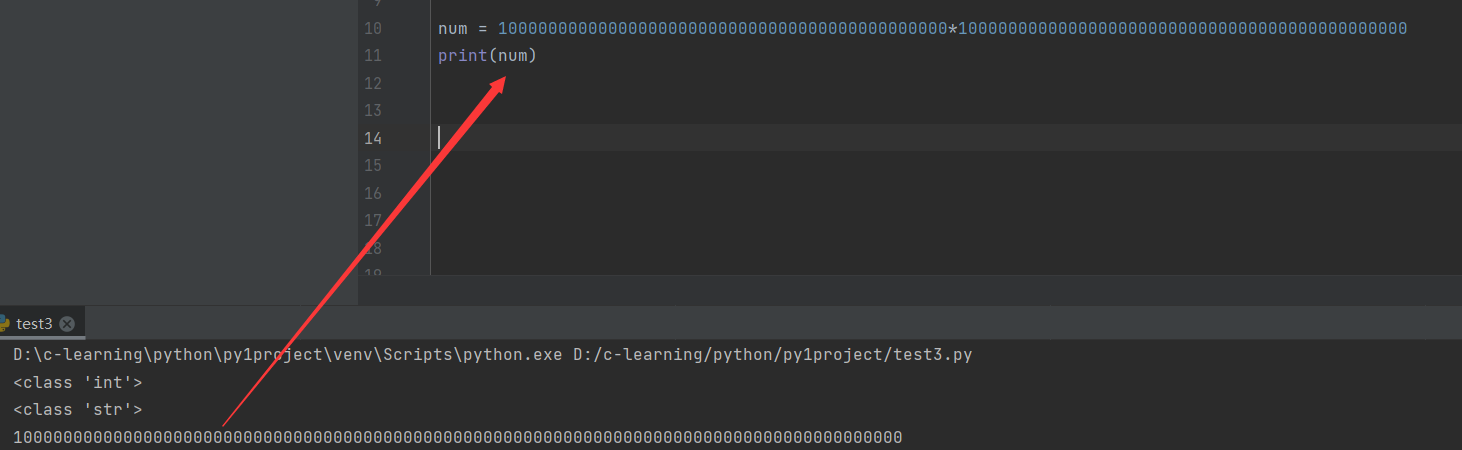The width and height of the screenshot is (1462, 450).
Task: Place cursor on num variable in line 10
Action: click(x=453, y=28)
